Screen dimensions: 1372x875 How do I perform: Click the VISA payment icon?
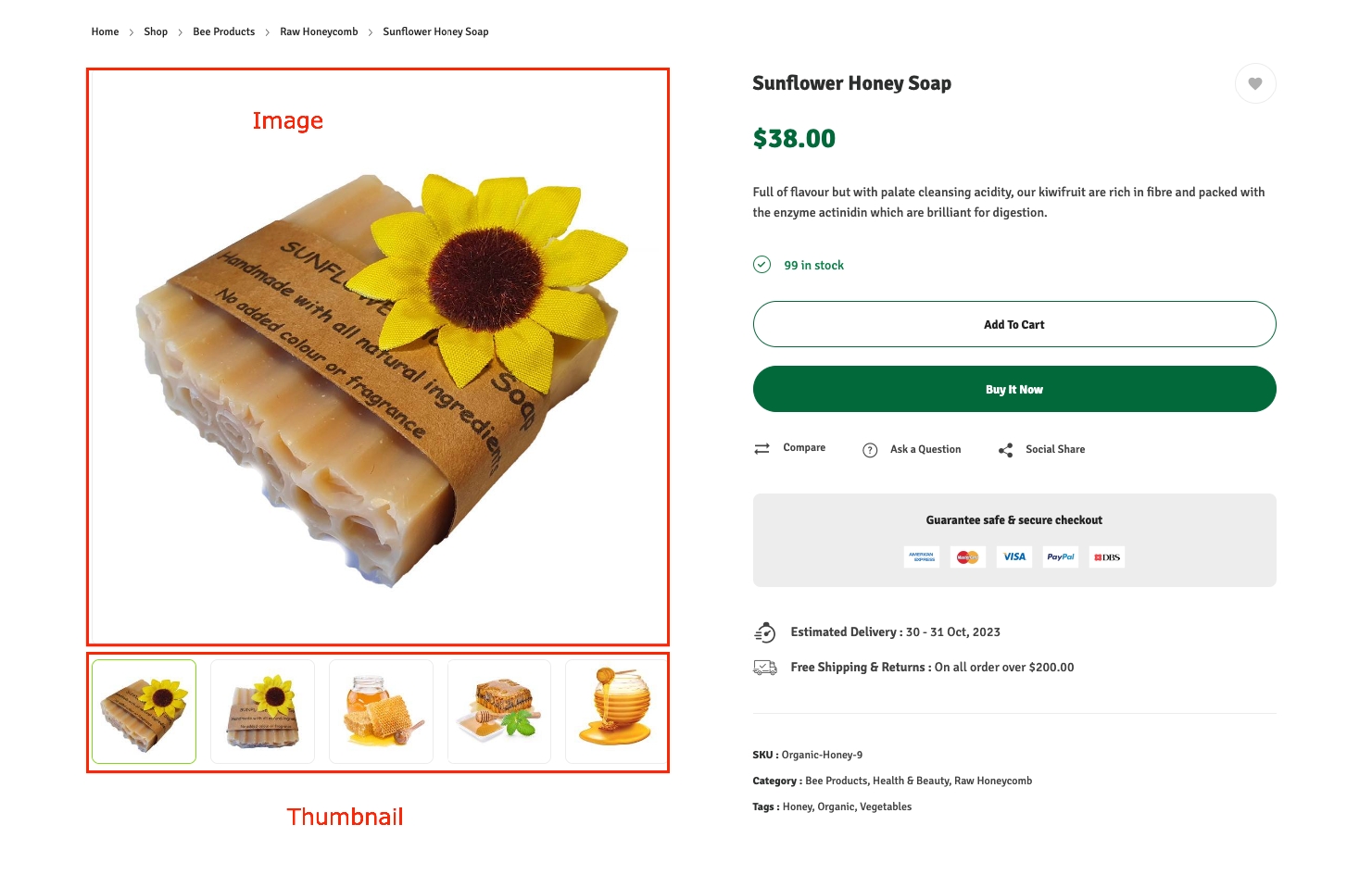click(x=1014, y=557)
